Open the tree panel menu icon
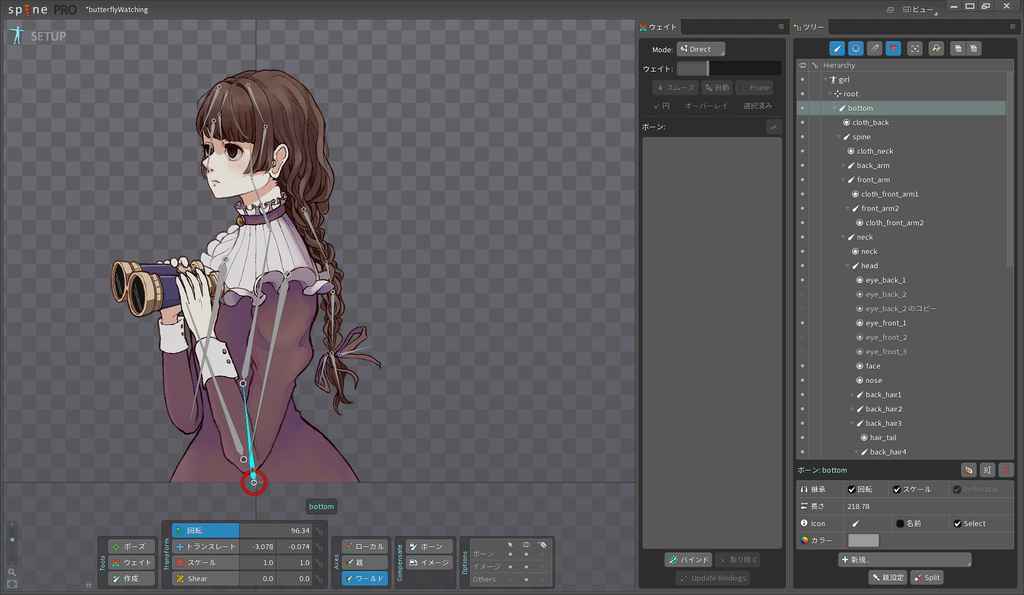1024x595 pixels. pyautogui.click(x=1012, y=27)
